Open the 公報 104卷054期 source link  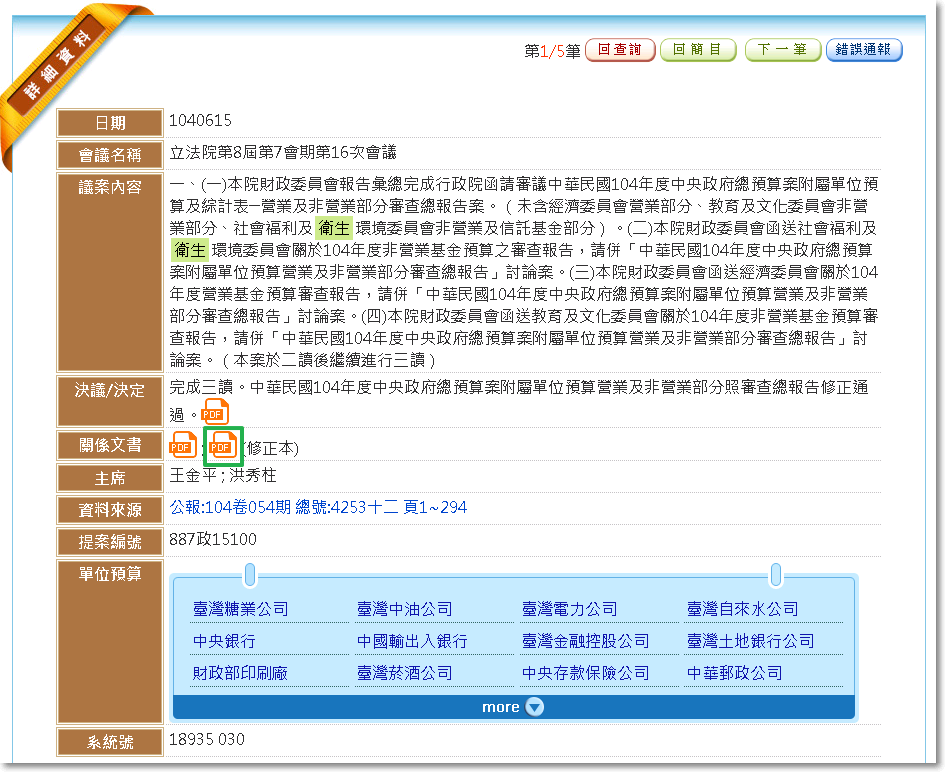pos(318,508)
